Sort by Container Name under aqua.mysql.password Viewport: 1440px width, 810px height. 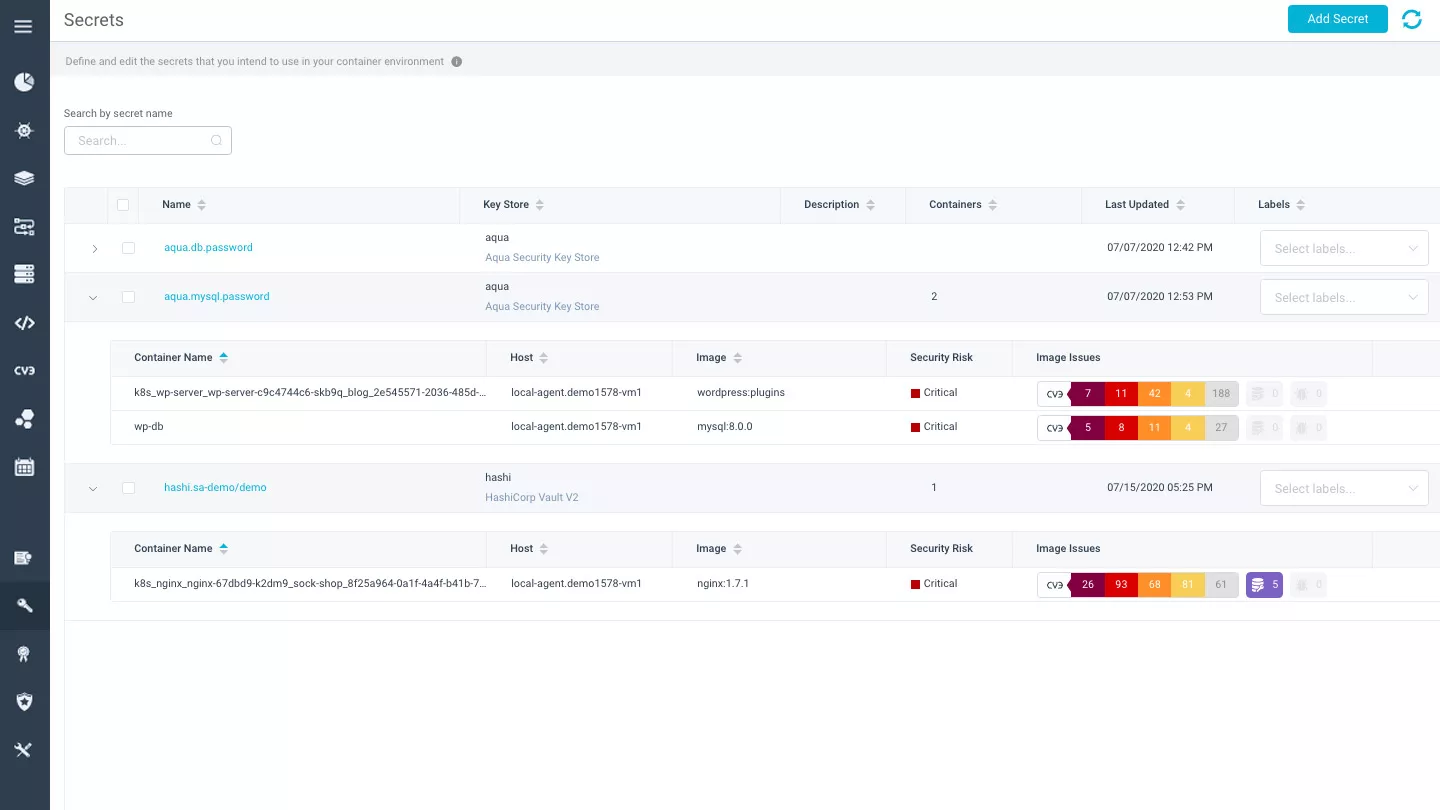[x=223, y=358]
